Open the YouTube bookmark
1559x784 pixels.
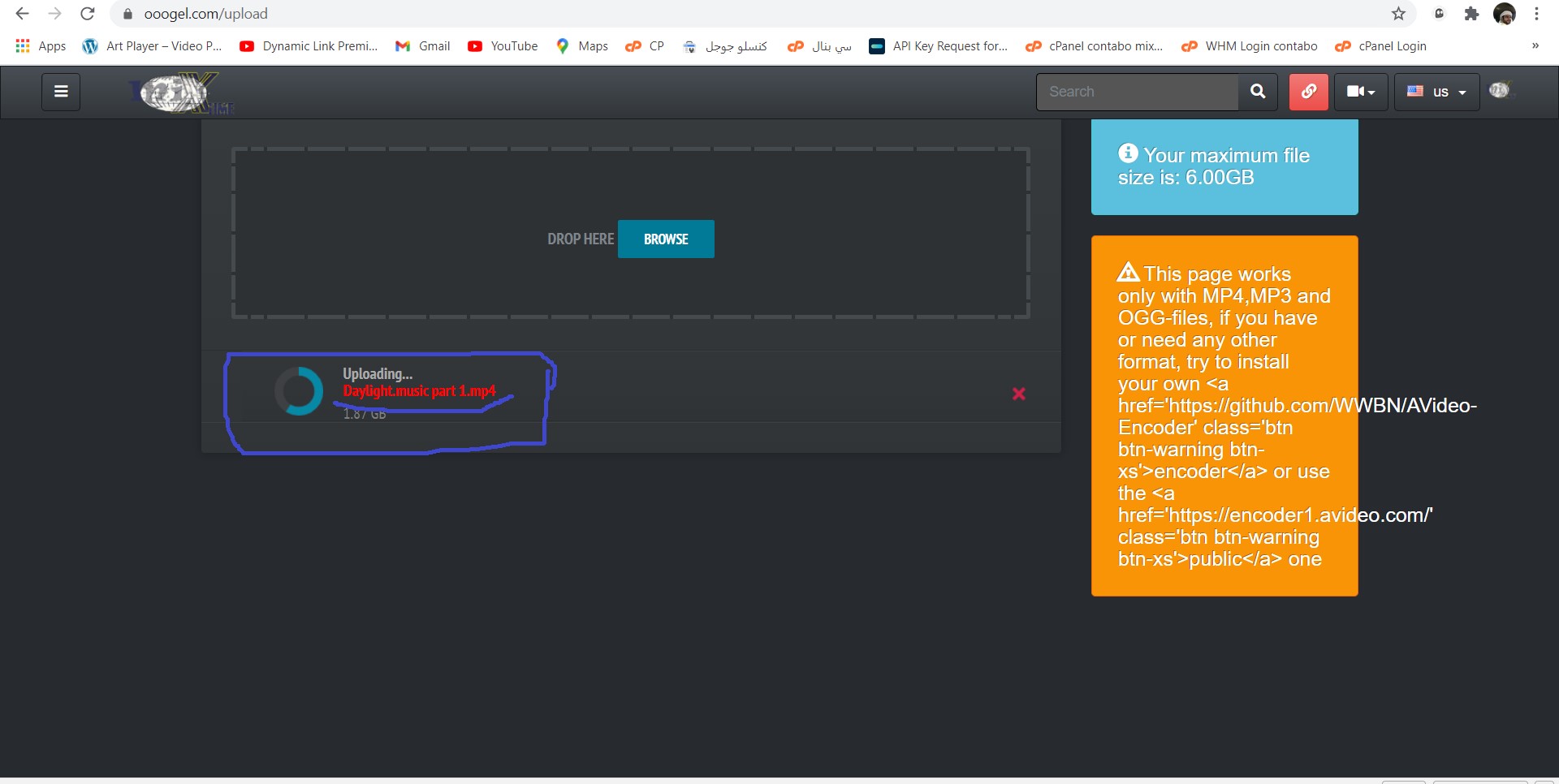(503, 46)
